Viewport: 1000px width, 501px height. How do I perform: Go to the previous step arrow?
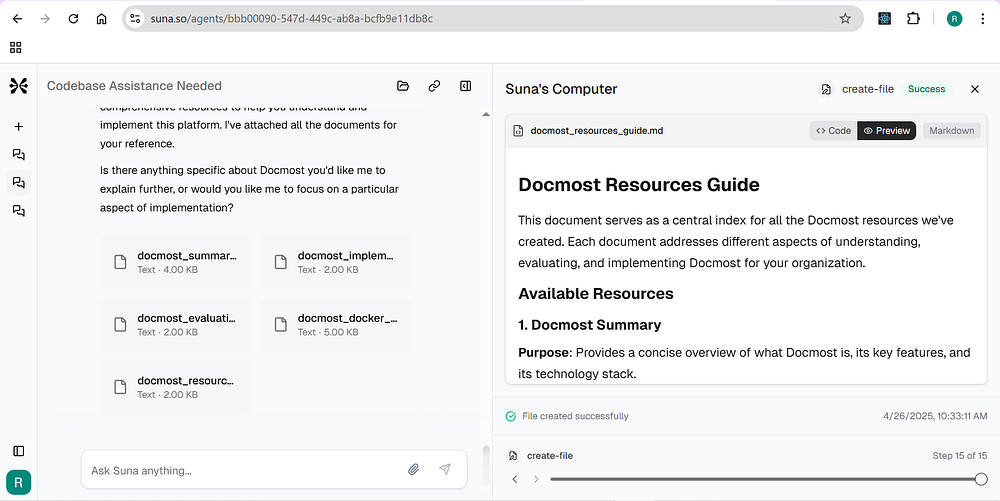coord(515,479)
